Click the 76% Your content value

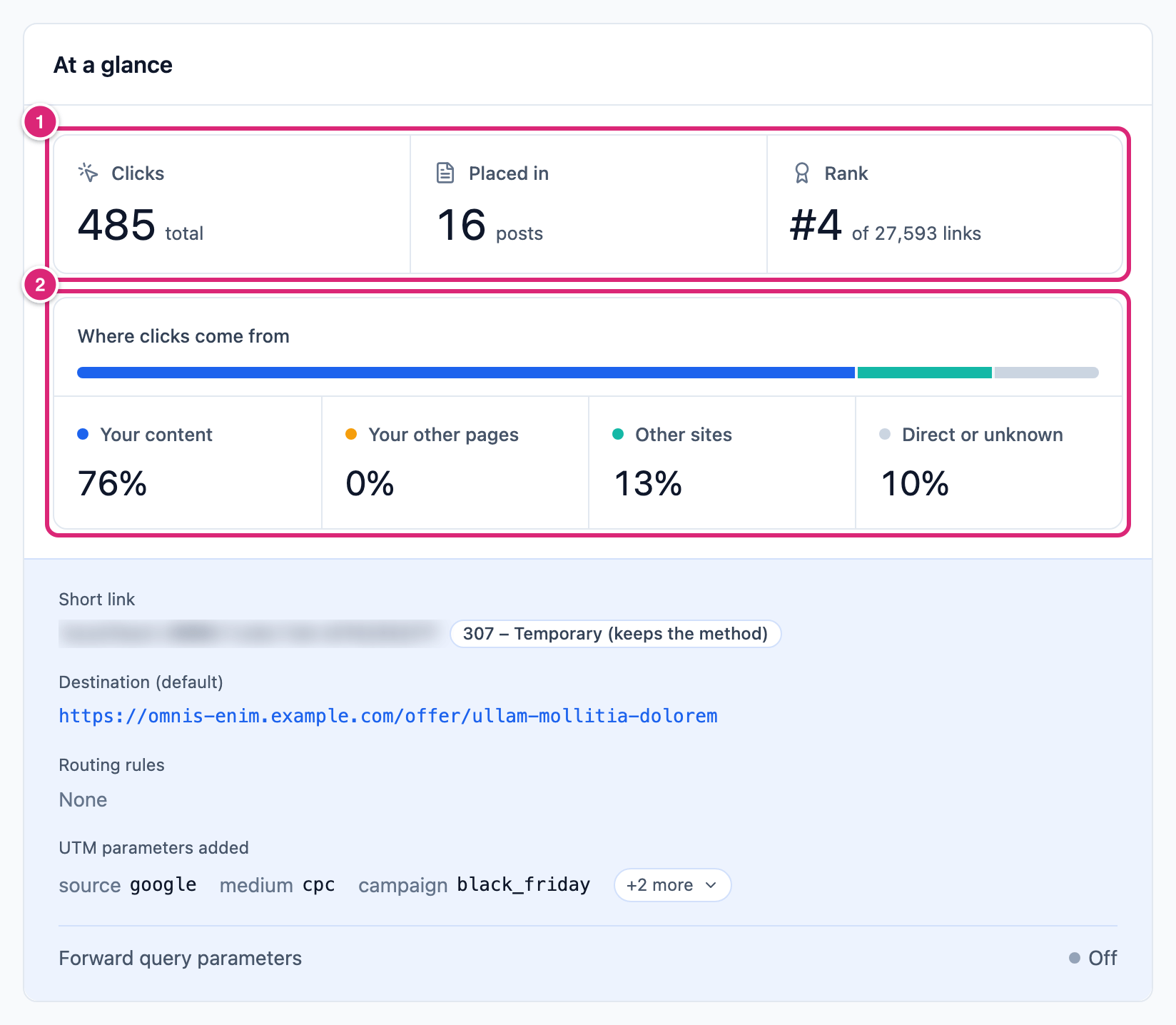coord(113,483)
